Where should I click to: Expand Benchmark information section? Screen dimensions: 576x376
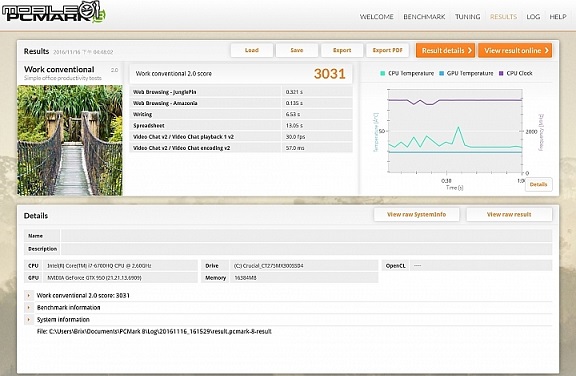coord(29,307)
